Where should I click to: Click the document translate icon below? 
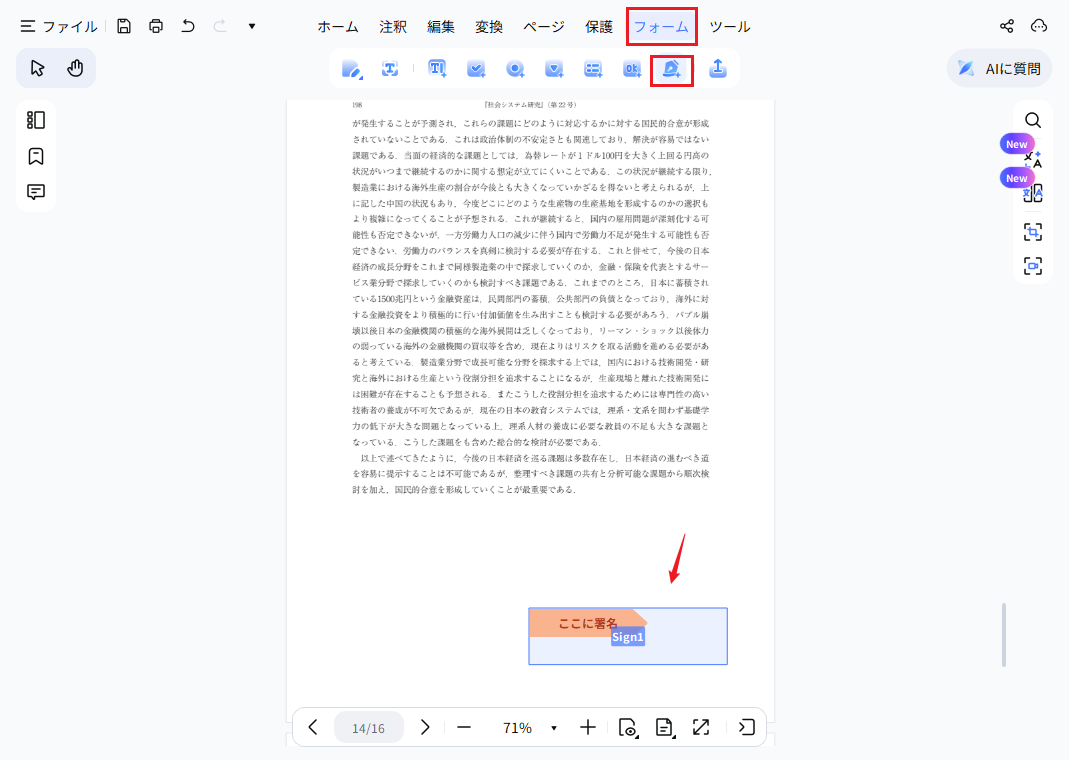tap(1033, 194)
